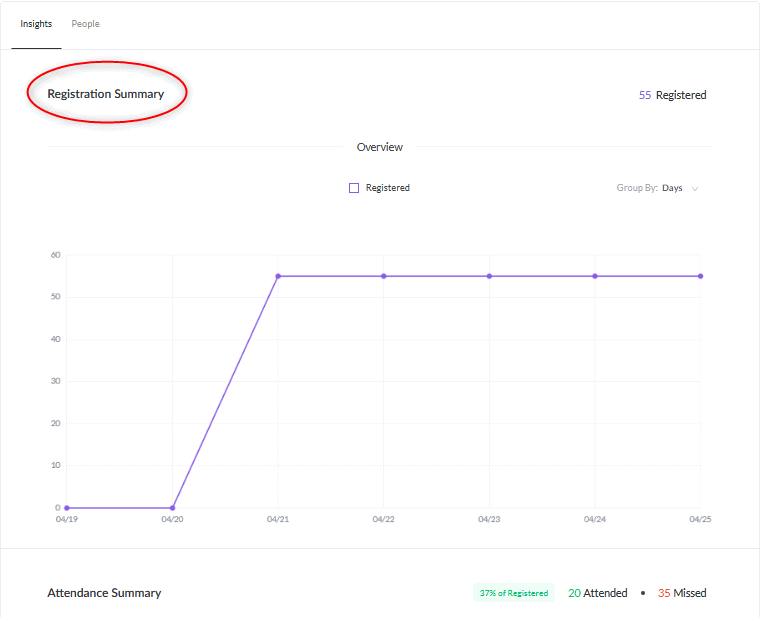760x617 pixels.
Task: Click the 04/23 chart data point
Action: pyautogui.click(x=490, y=276)
